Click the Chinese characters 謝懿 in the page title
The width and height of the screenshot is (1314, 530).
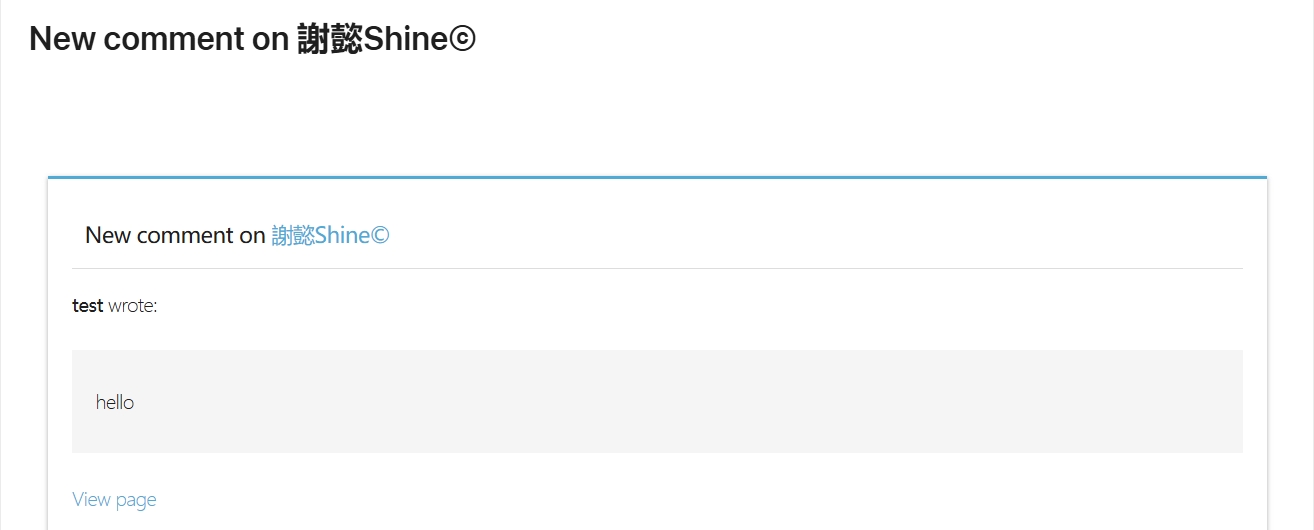[x=330, y=39]
